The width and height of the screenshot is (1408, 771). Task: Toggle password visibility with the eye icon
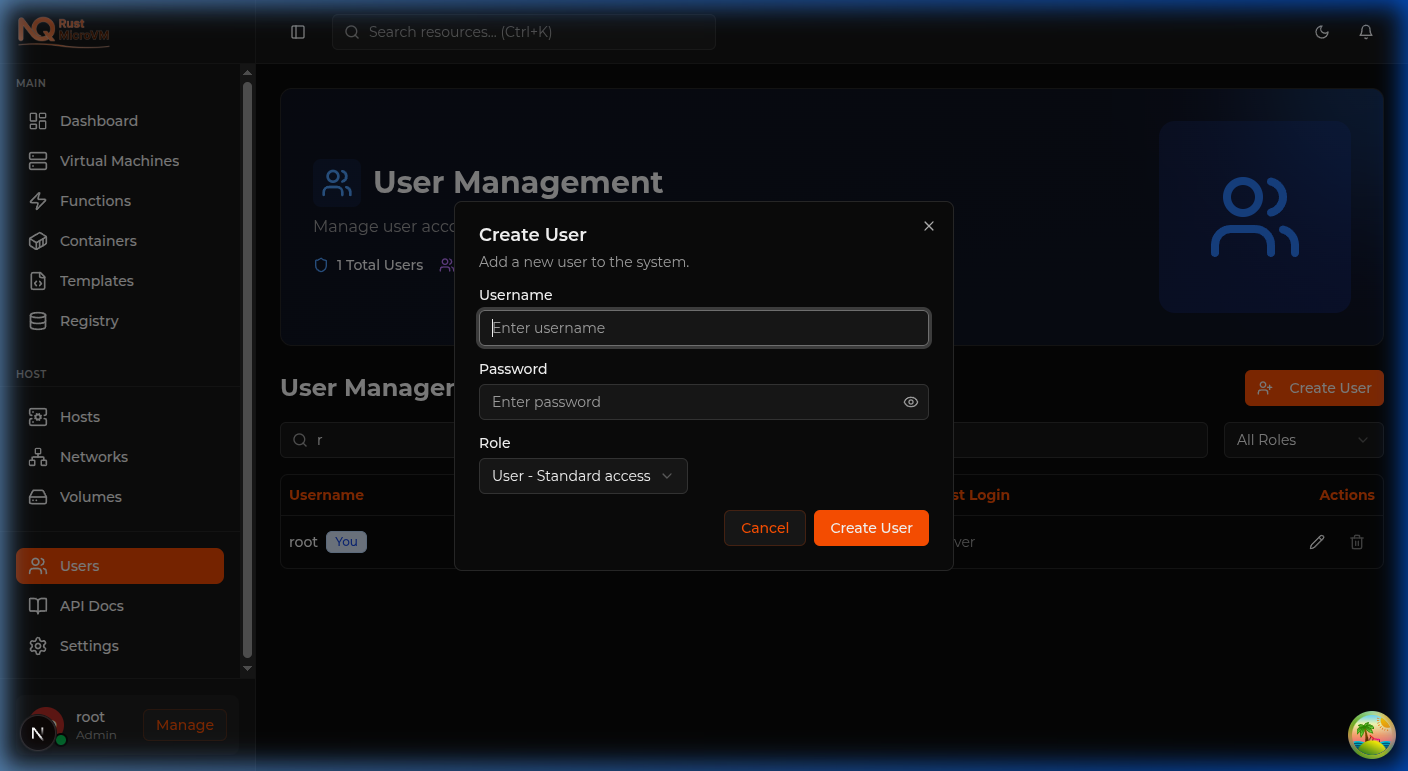tap(910, 401)
